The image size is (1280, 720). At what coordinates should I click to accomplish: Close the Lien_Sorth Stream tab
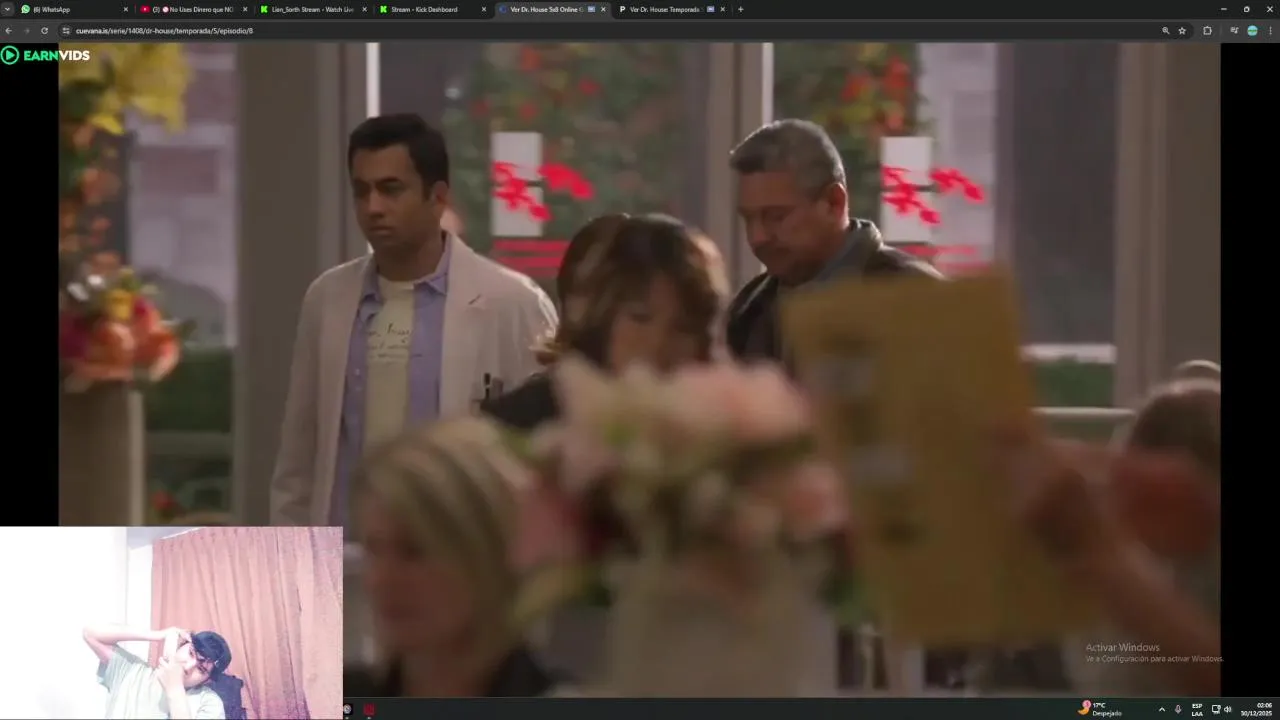click(364, 9)
